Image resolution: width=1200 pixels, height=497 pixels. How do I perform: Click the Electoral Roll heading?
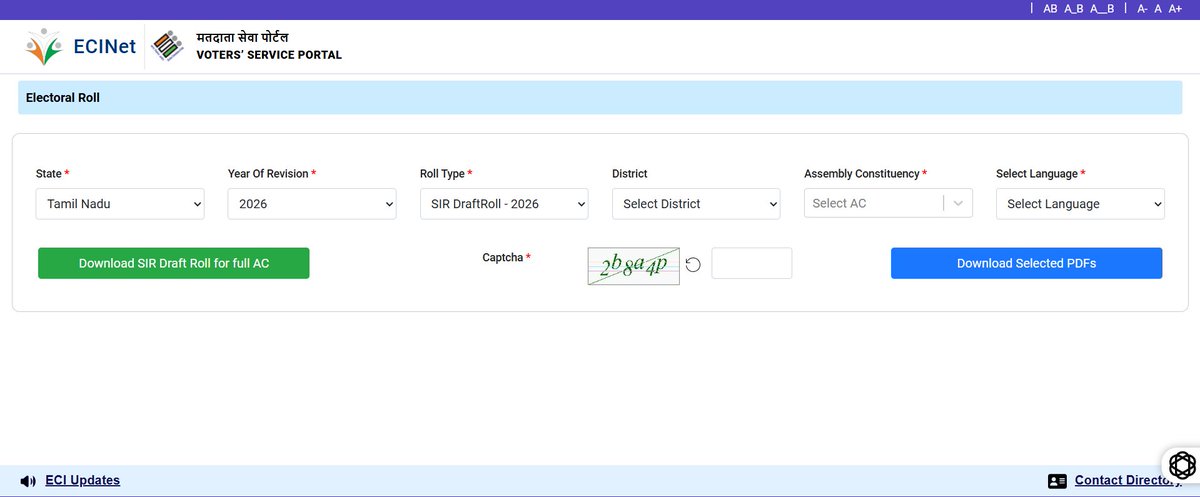63,98
